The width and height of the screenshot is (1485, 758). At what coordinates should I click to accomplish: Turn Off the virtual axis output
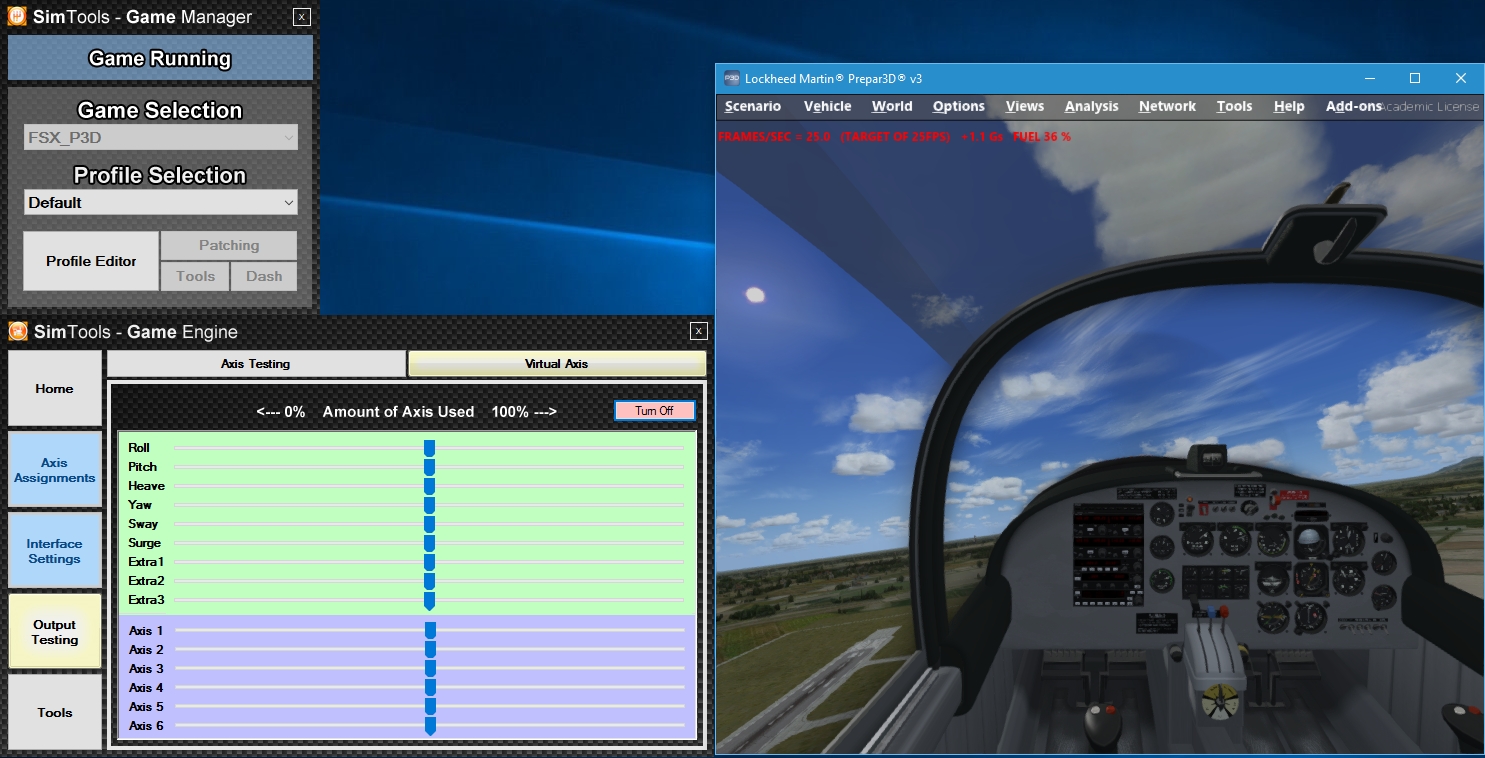click(654, 411)
